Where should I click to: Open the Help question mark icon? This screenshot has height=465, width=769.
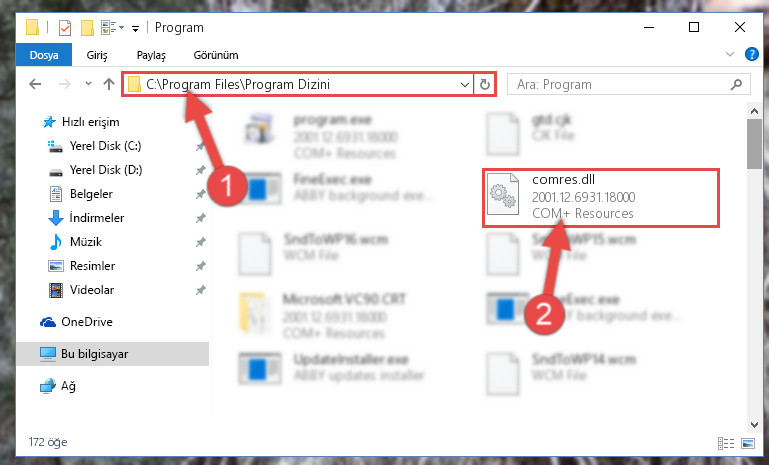point(751,54)
